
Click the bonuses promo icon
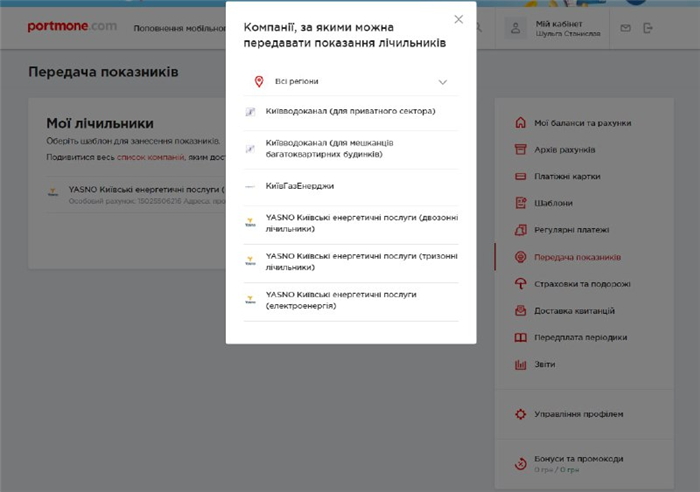521,464
